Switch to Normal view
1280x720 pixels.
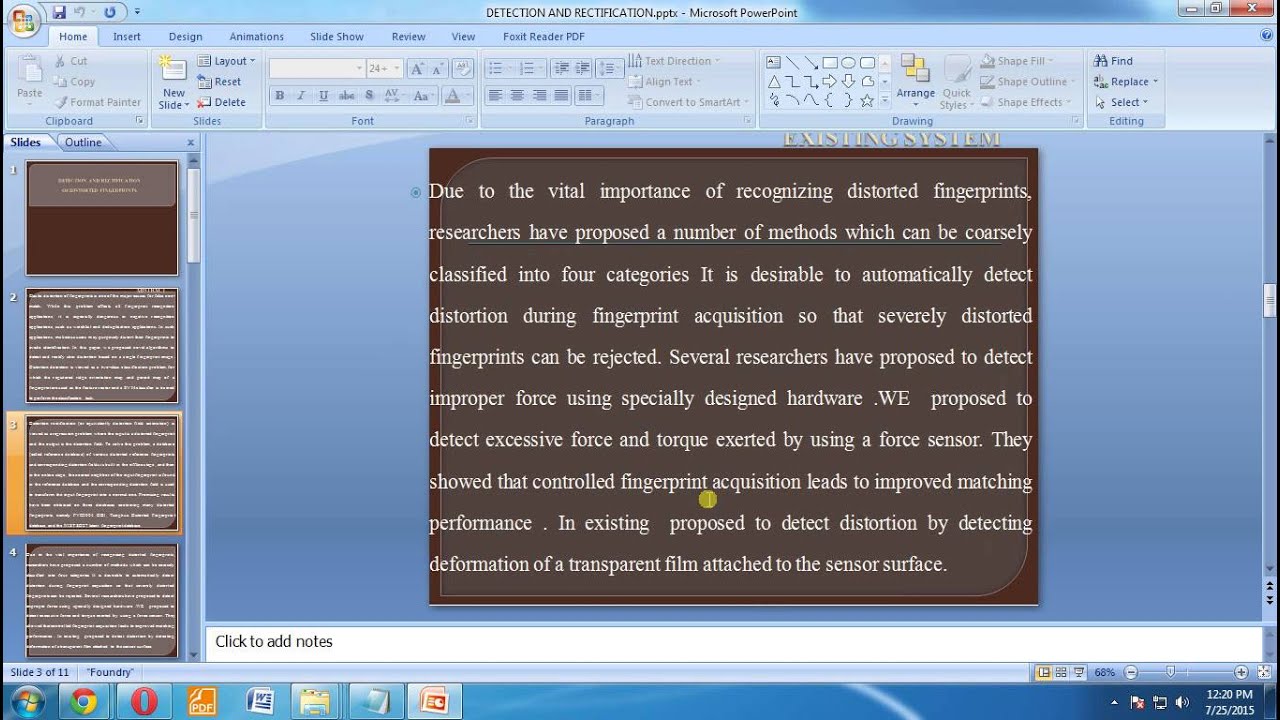[x=1044, y=672]
